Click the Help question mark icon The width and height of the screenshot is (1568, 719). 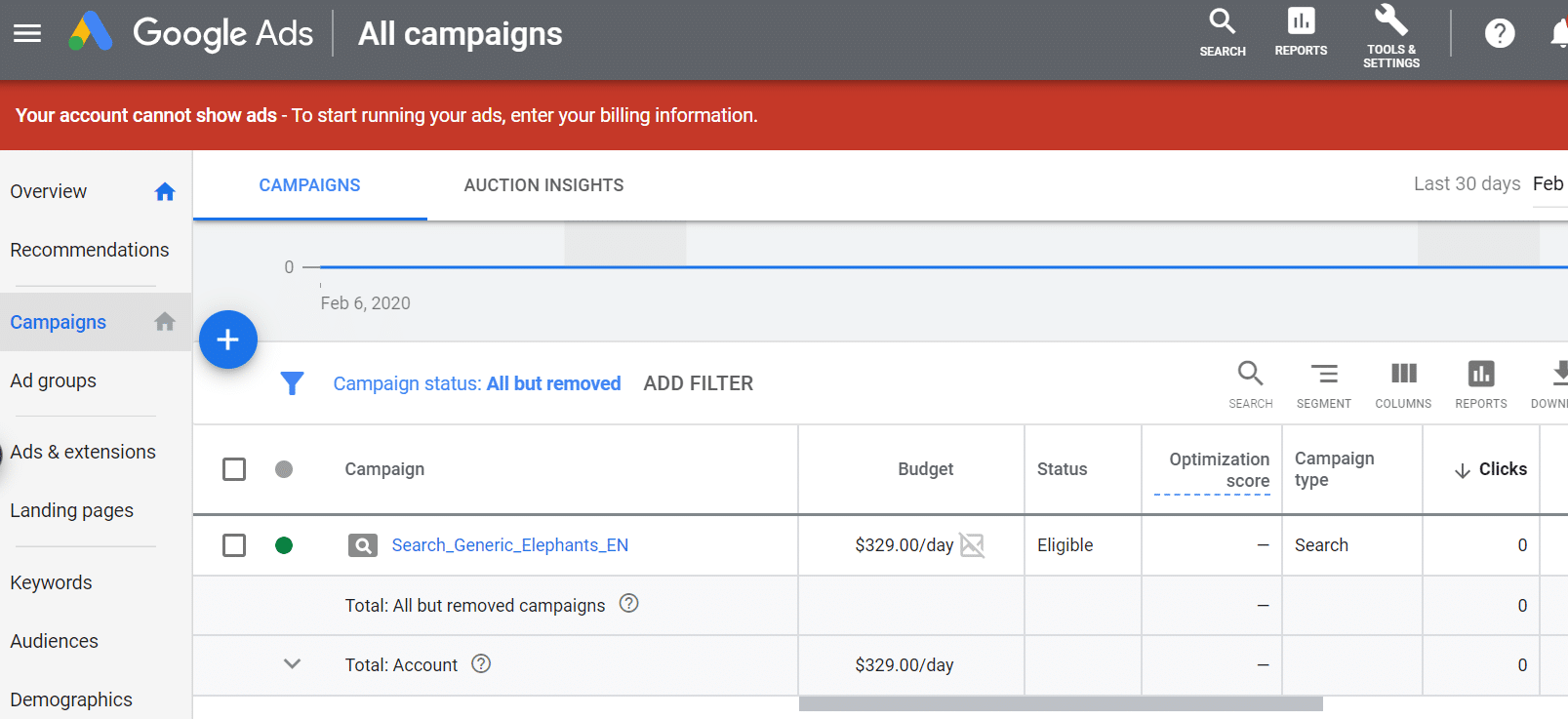[x=1499, y=34]
